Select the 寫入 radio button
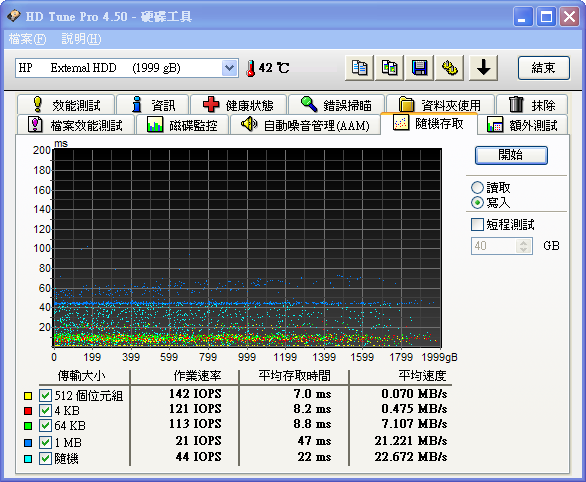Image resolution: width=586 pixels, height=482 pixels. (x=477, y=203)
